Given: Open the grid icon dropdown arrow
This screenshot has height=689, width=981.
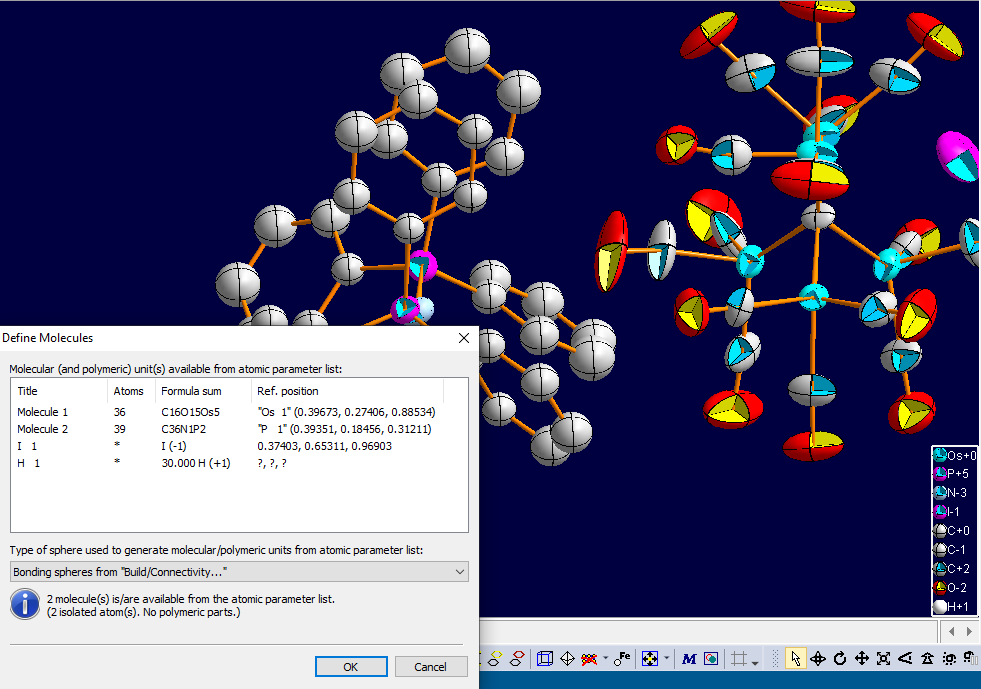Looking at the screenshot, I should [753, 660].
